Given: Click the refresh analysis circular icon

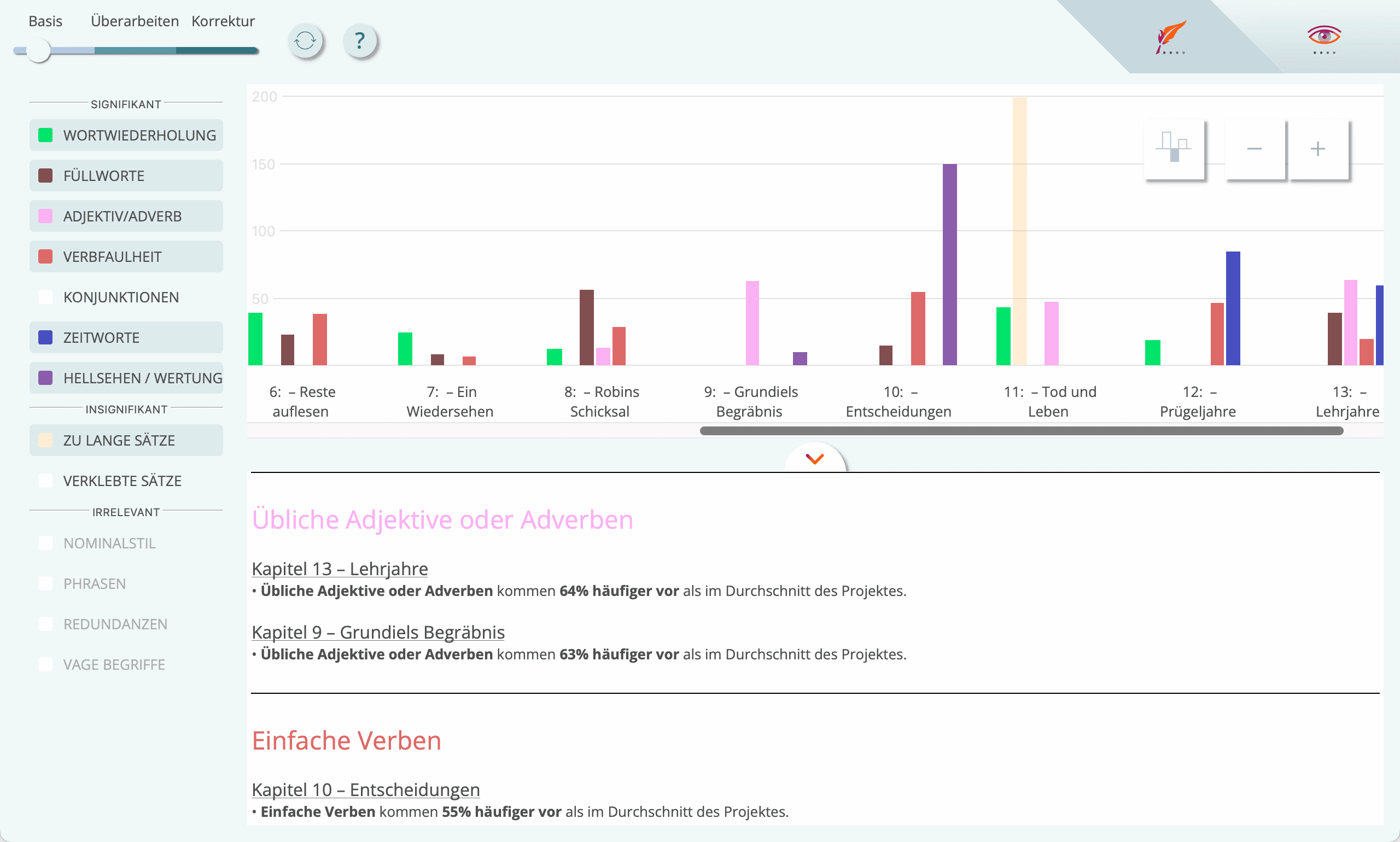Looking at the screenshot, I should coord(305,41).
